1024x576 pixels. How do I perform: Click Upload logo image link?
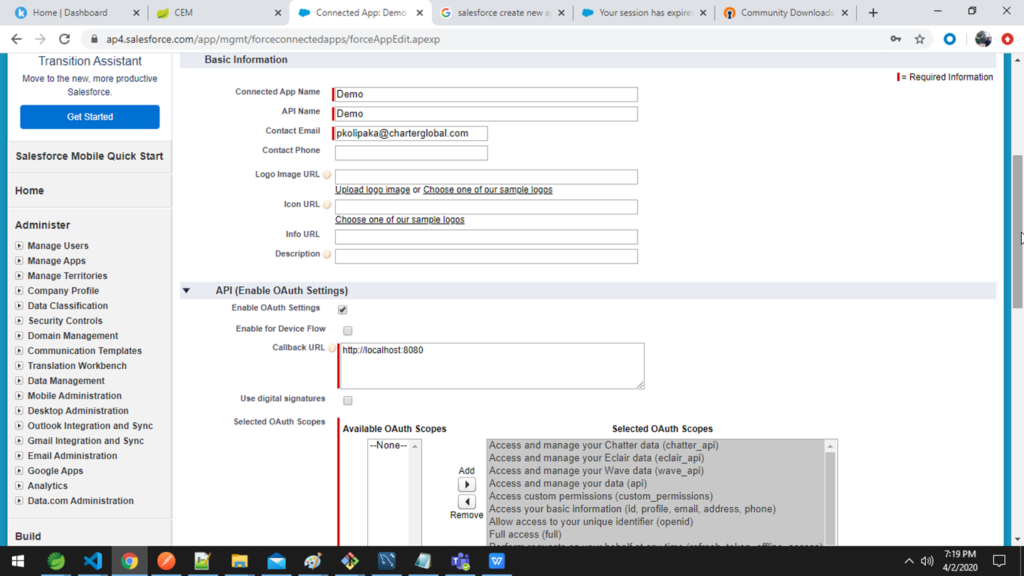(x=372, y=189)
